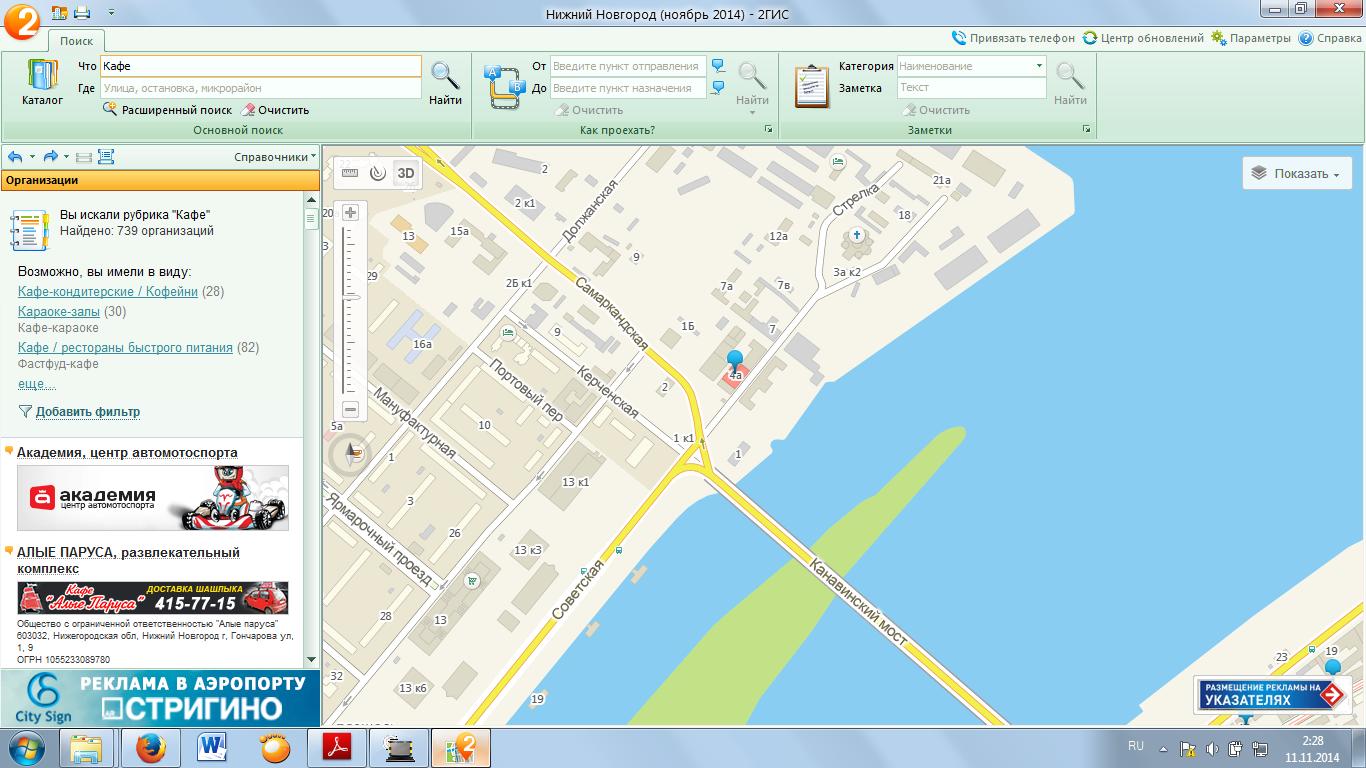Open Параметры settings
Screen dimensions: 1366x768
pyautogui.click(x=1251, y=38)
